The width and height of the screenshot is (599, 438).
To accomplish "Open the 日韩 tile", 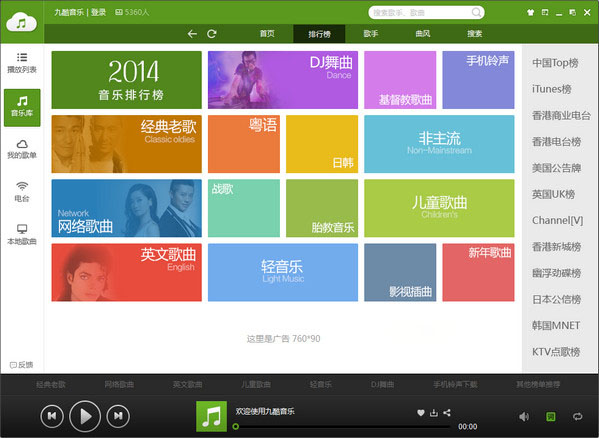I will click(322, 144).
